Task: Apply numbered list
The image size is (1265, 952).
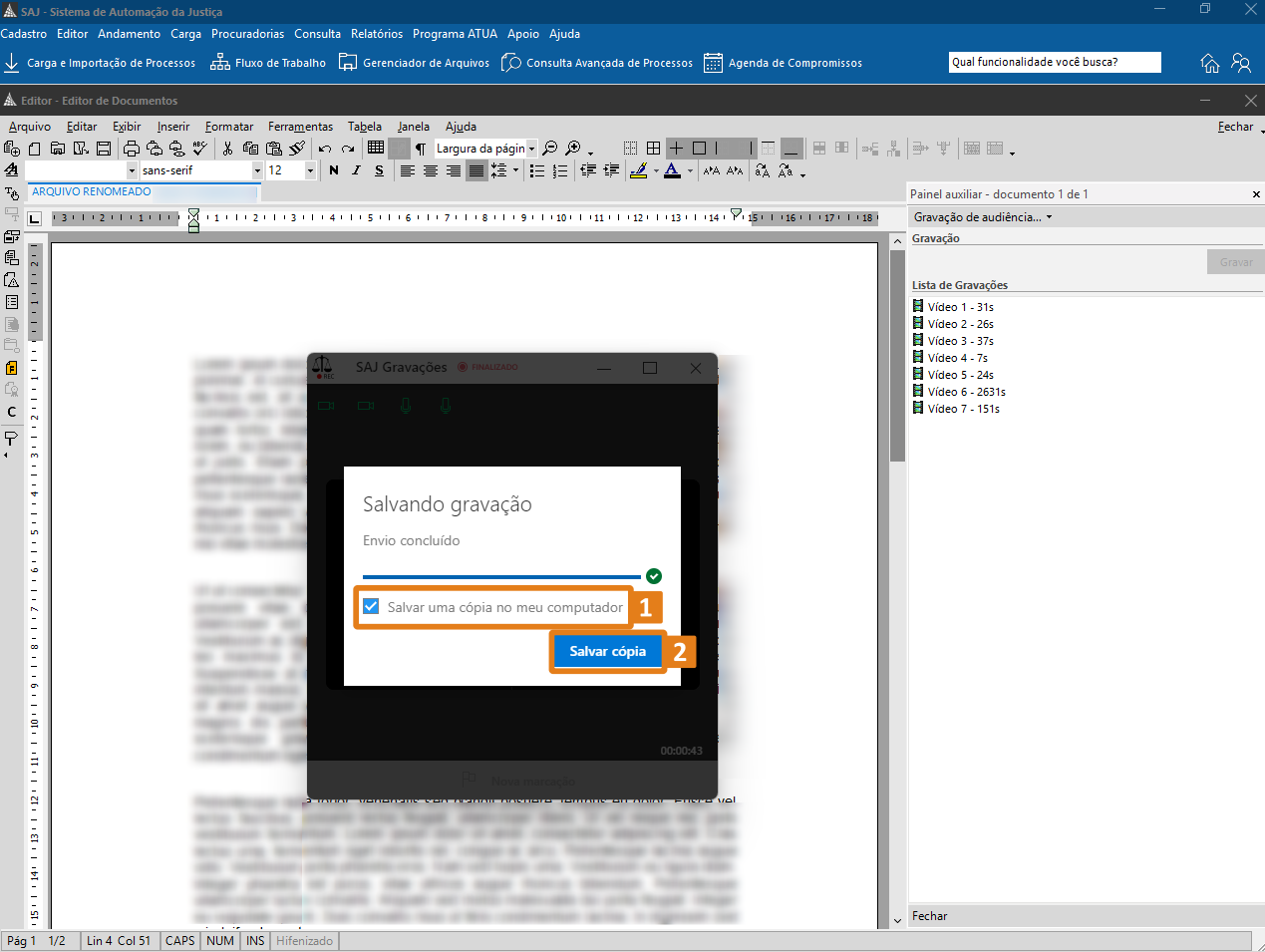Action: pos(560,170)
